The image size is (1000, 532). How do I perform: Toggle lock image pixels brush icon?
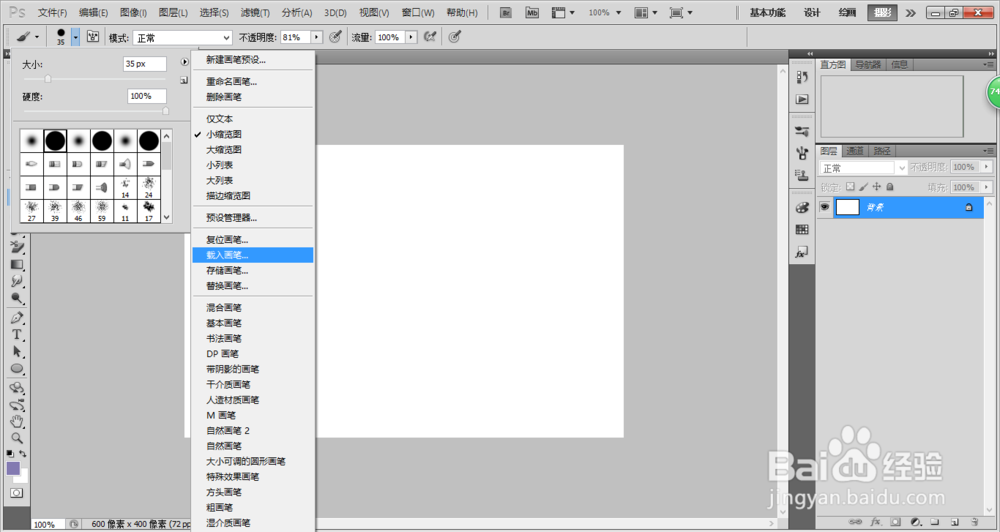tap(864, 187)
